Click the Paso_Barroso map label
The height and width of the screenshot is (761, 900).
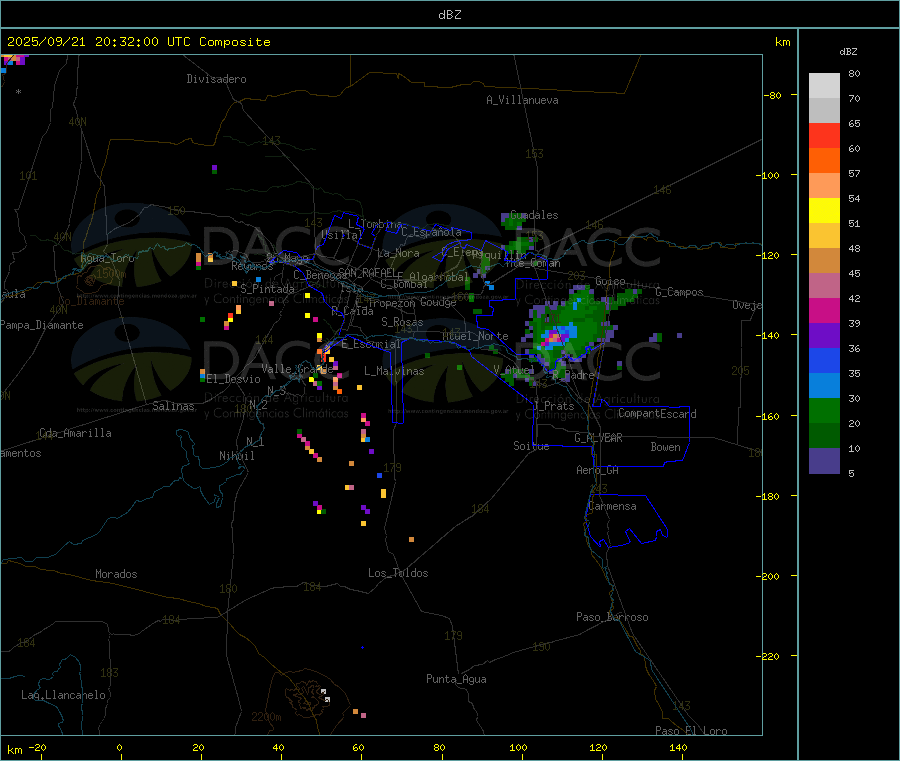point(612,617)
